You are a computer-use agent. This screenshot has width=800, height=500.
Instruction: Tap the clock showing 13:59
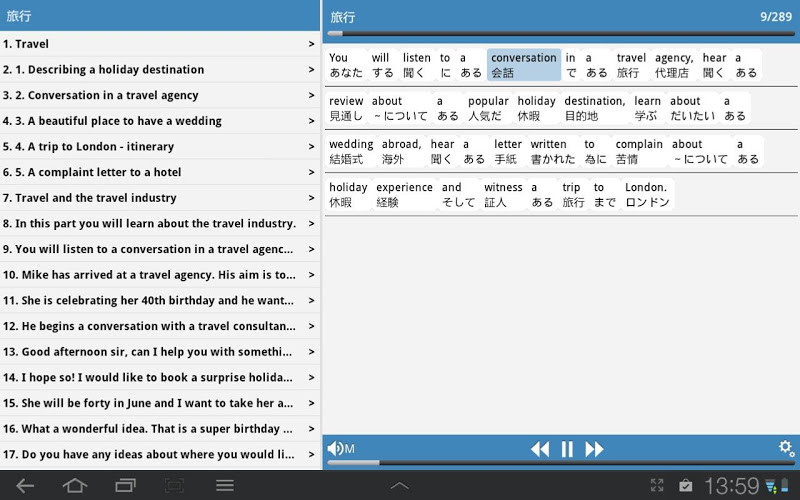coord(732,486)
